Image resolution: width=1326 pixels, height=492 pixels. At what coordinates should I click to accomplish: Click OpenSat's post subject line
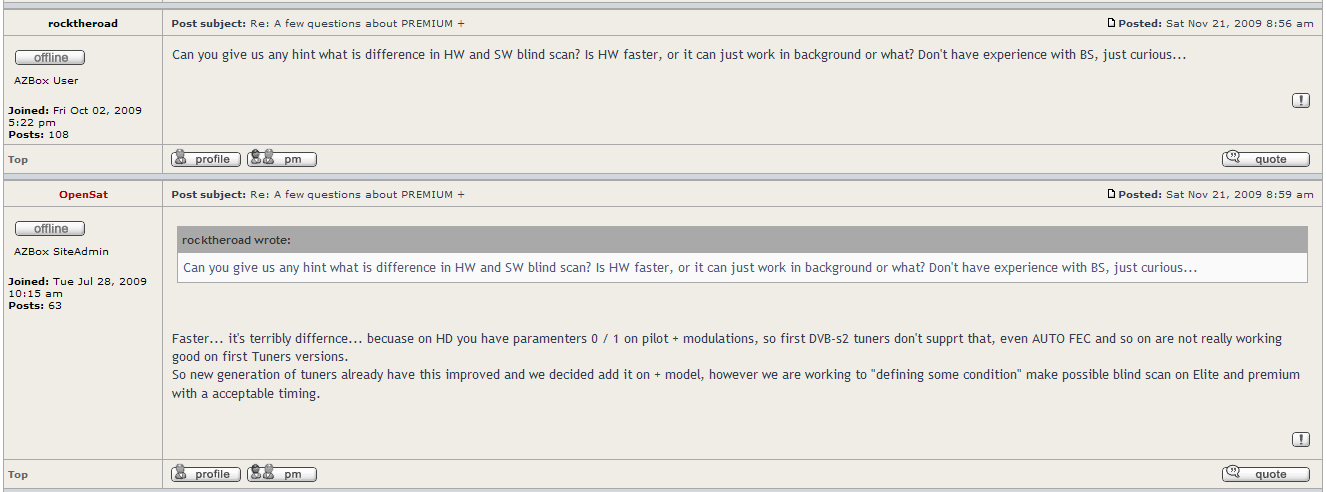(318, 195)
